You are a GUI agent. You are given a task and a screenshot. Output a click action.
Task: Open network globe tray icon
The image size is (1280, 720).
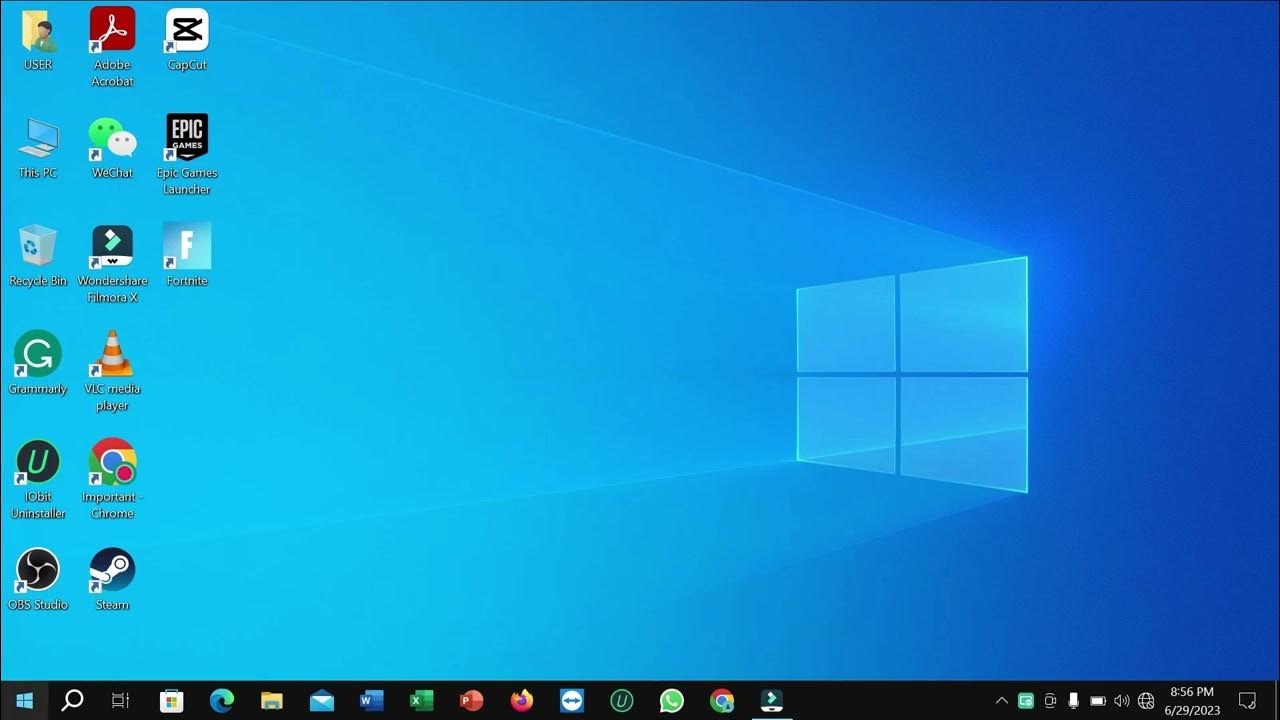1146,701
